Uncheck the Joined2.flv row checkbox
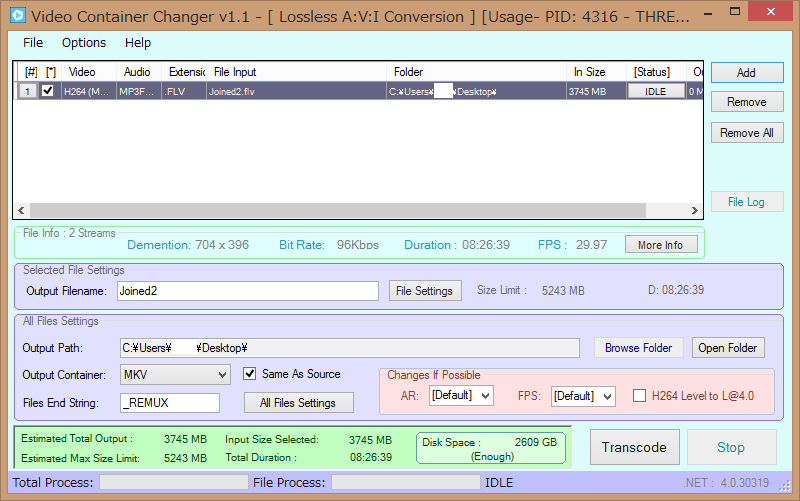This screenshot has height=501, width=800. pos(47,91)
